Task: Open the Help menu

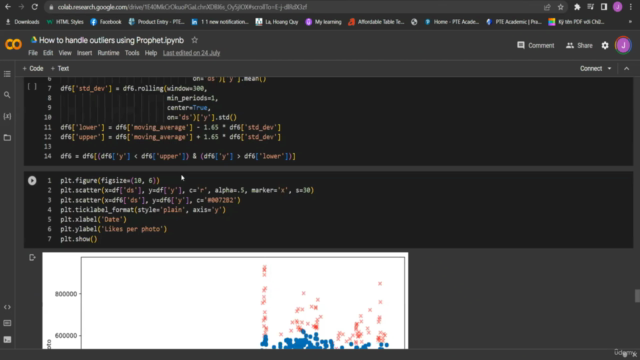Action: 151,53
